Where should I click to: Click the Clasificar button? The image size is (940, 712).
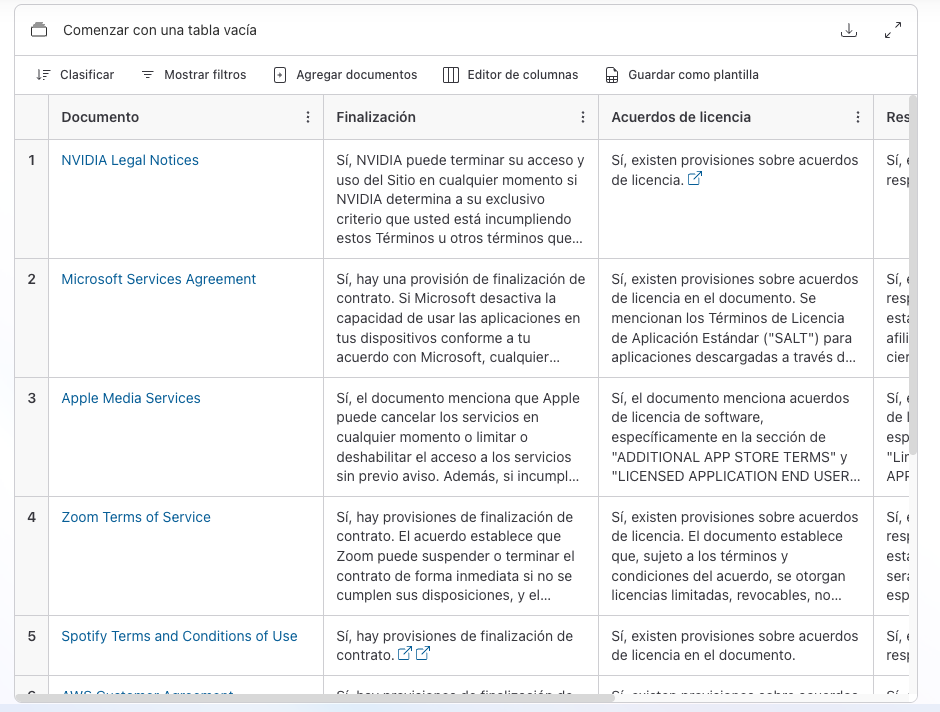coord(75,75)
